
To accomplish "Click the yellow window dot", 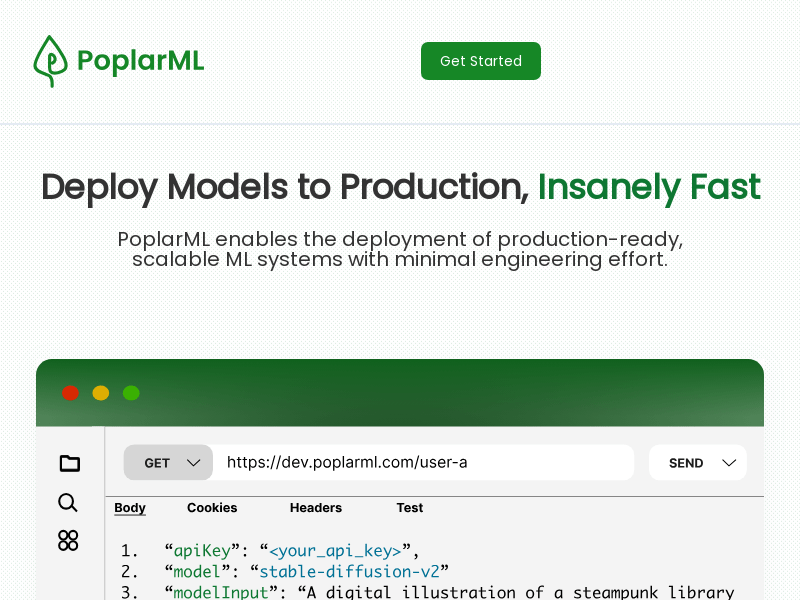I will 101,393.
